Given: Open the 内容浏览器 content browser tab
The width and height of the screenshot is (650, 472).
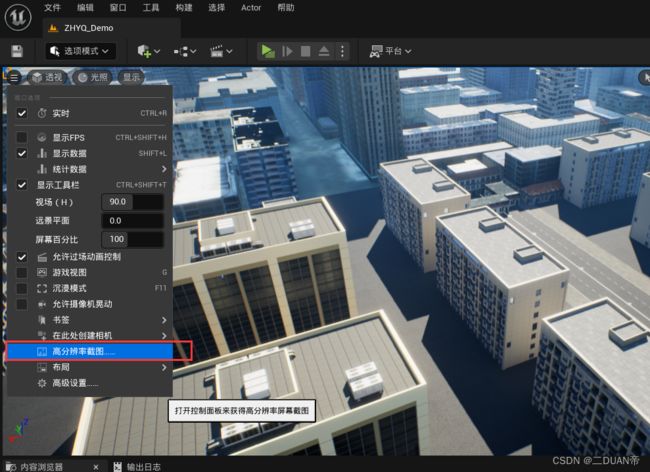Looking at the screenshot, I should coord(41,467).
